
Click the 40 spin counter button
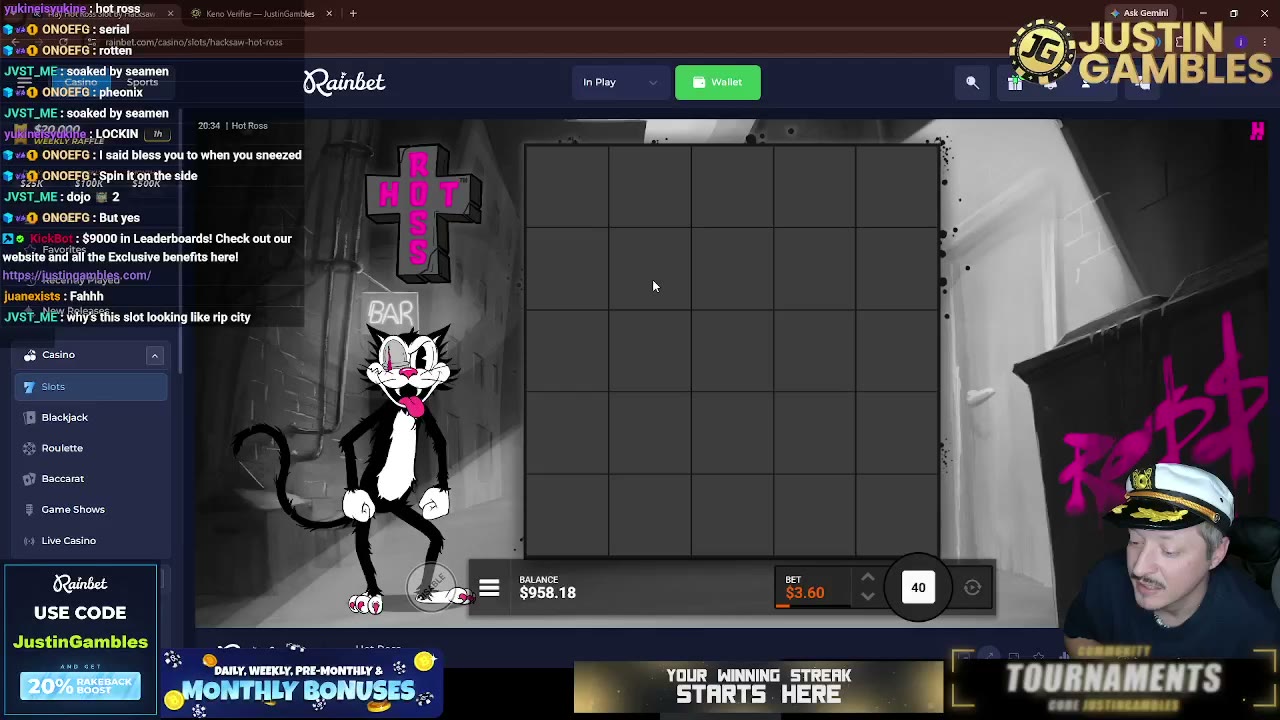click(918, 588)
